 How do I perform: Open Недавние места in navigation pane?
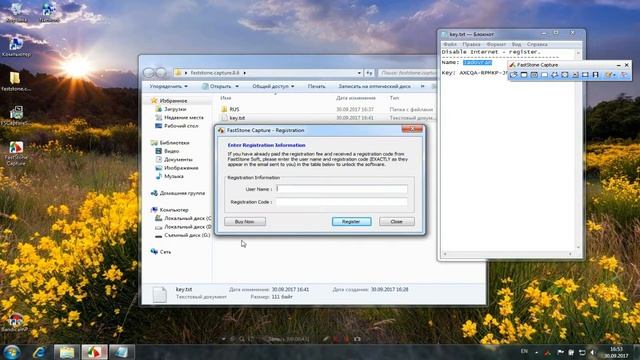183,118
